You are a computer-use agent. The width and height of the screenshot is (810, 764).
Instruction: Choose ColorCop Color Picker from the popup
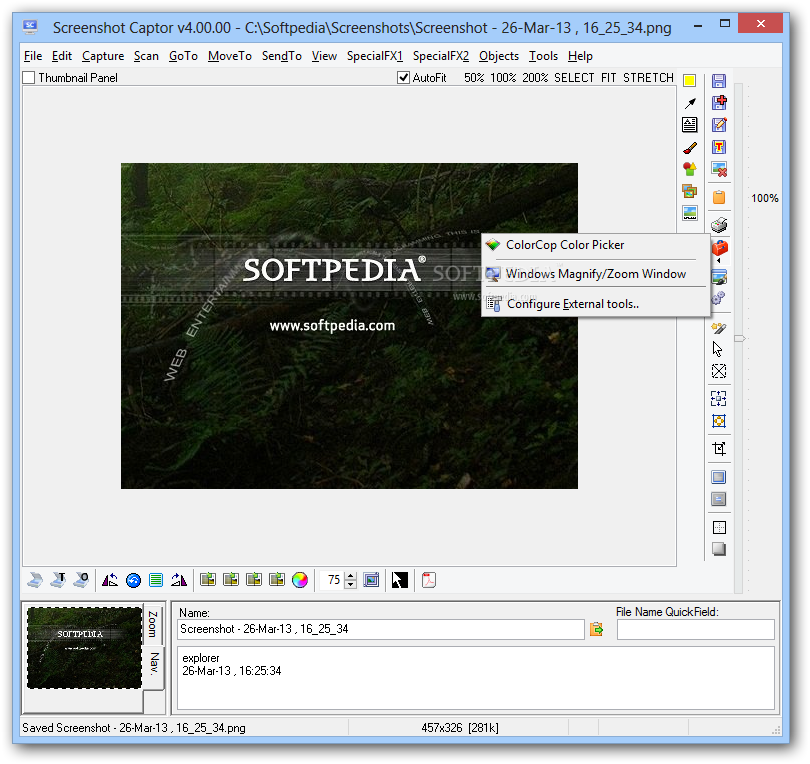coord(596,245)
